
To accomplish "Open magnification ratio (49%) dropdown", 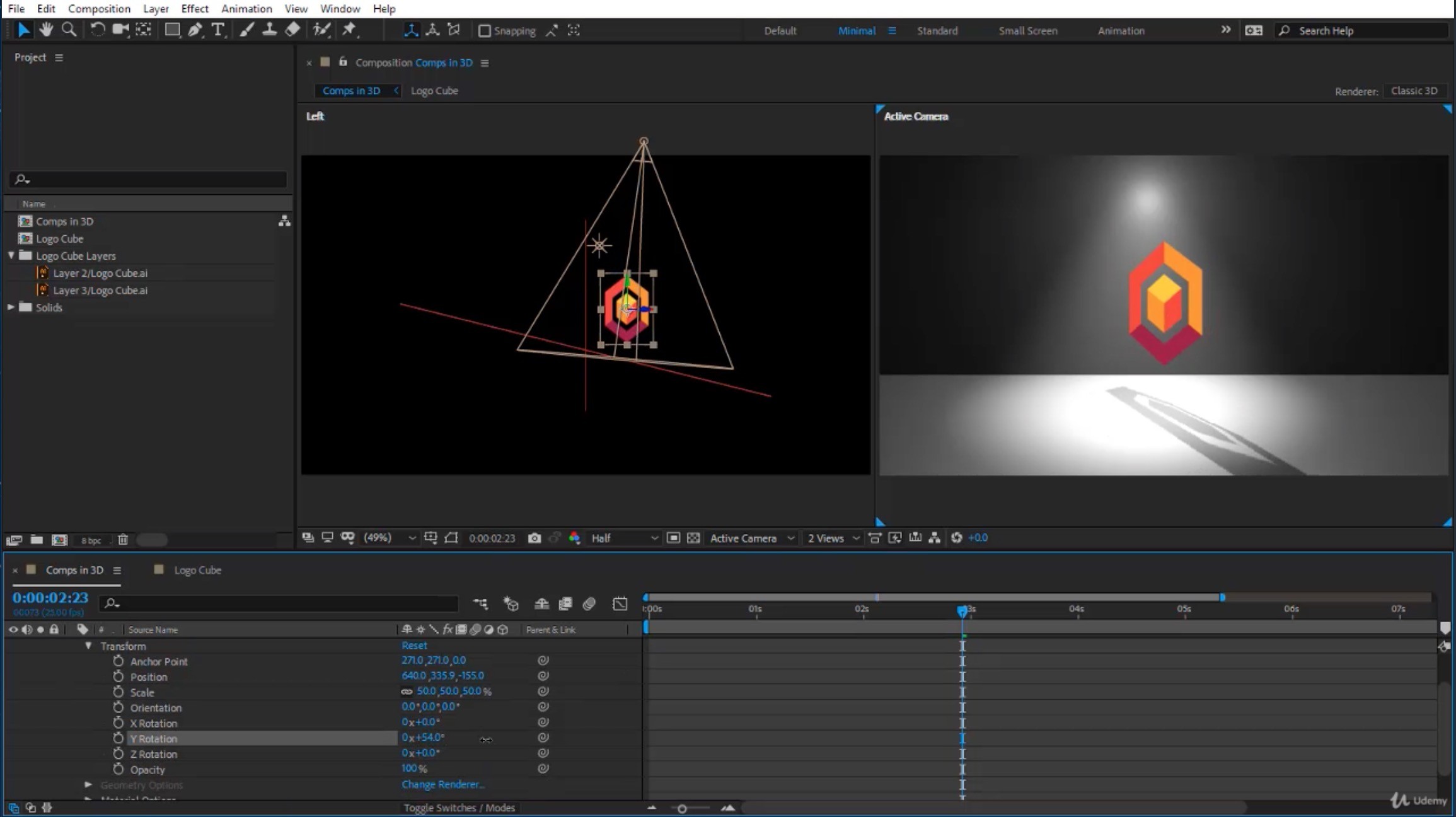I will 390,538.
